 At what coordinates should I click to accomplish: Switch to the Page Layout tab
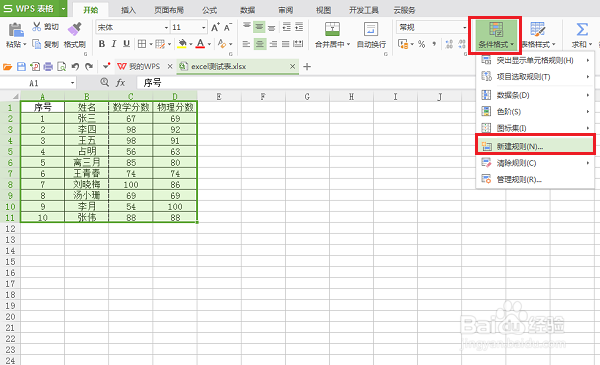point(169,10)
